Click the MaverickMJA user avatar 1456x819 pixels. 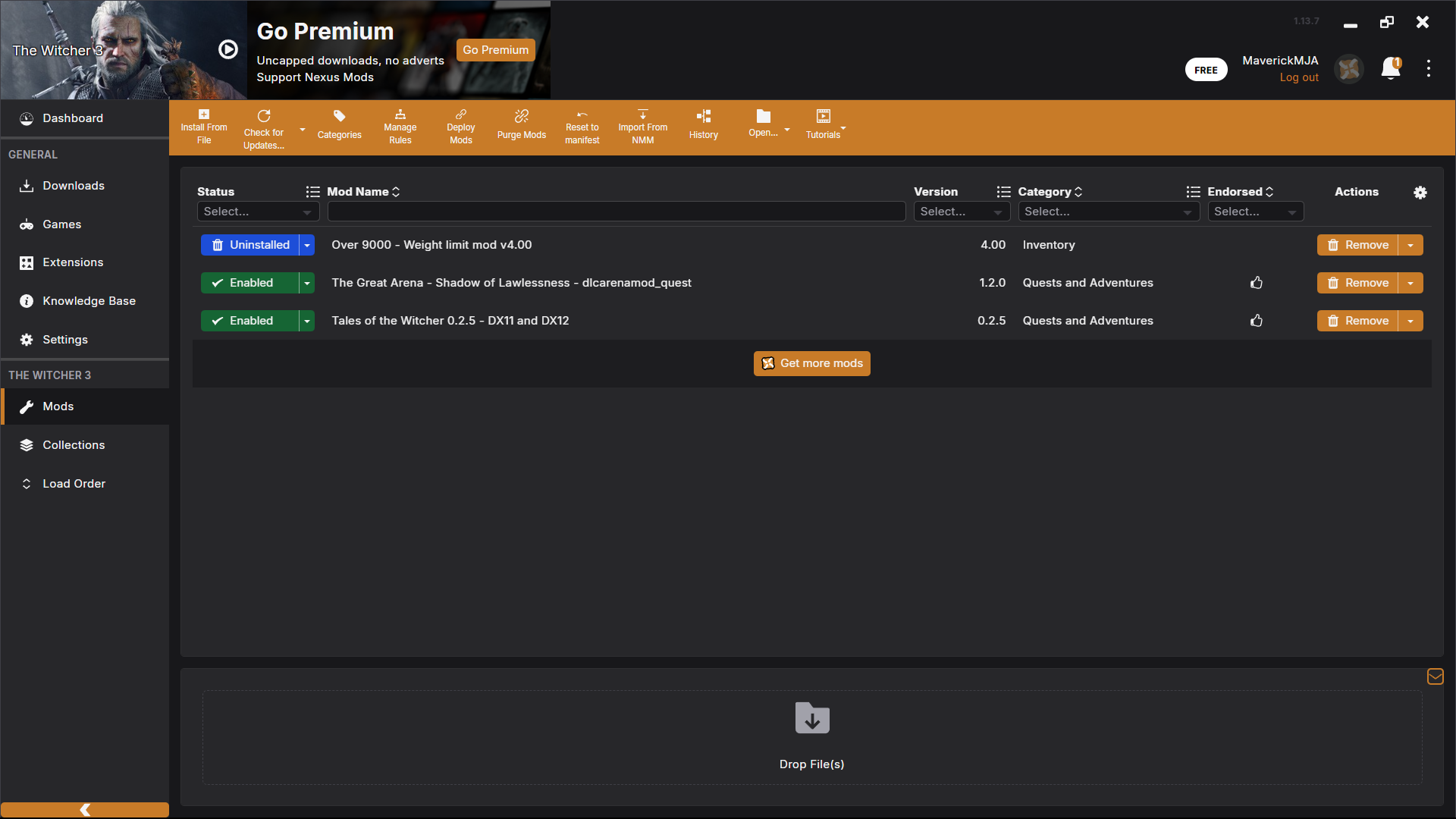(1349, 69)
